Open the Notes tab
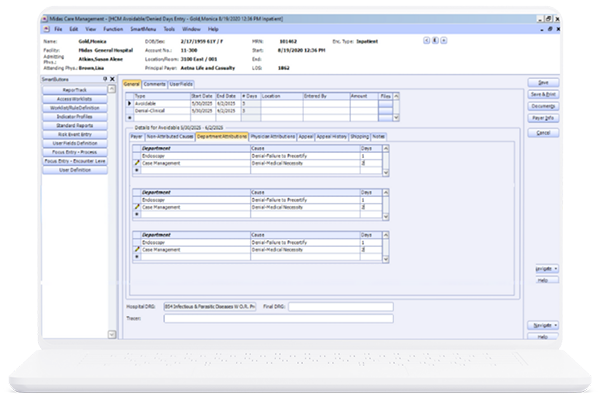The image size is (600, 406). [378, 136]
